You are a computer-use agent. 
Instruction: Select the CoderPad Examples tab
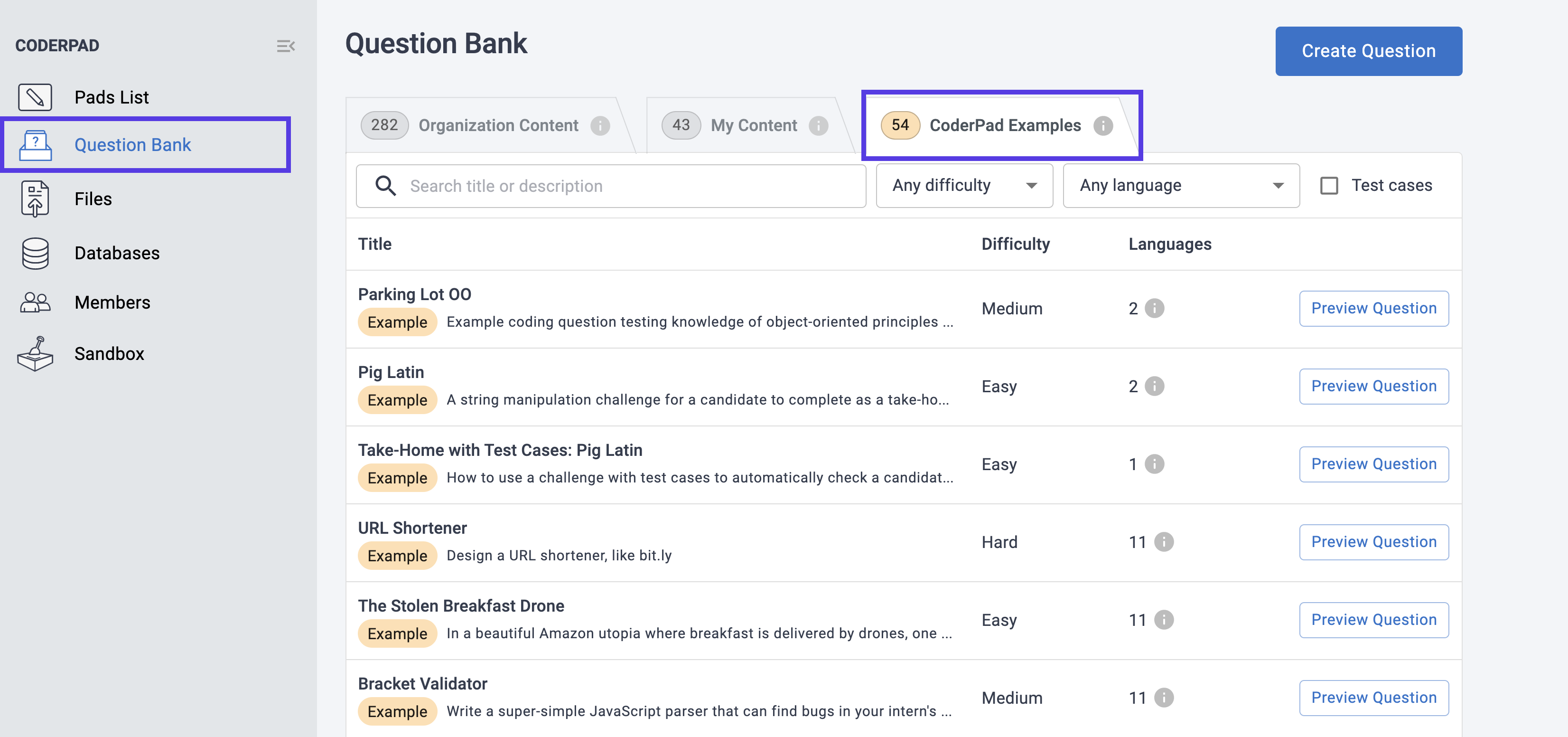pos(1004,125)
